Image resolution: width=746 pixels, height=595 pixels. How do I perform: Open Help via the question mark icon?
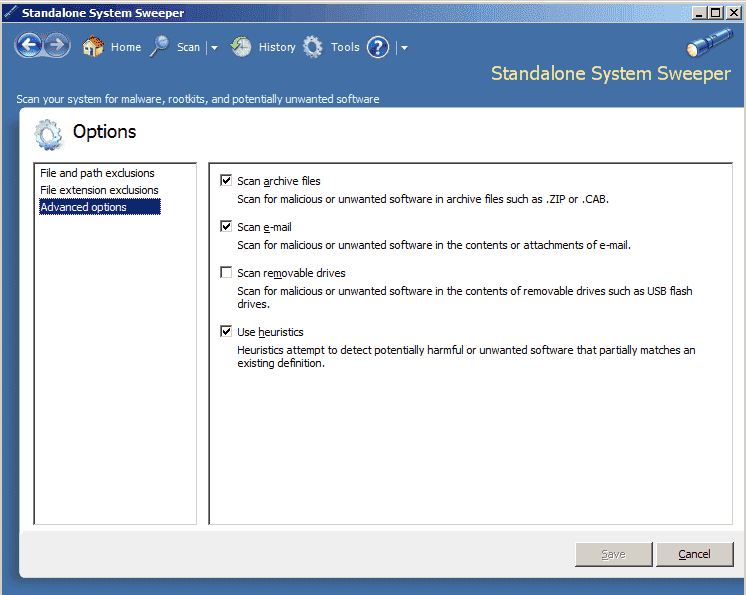click(378, 47)
